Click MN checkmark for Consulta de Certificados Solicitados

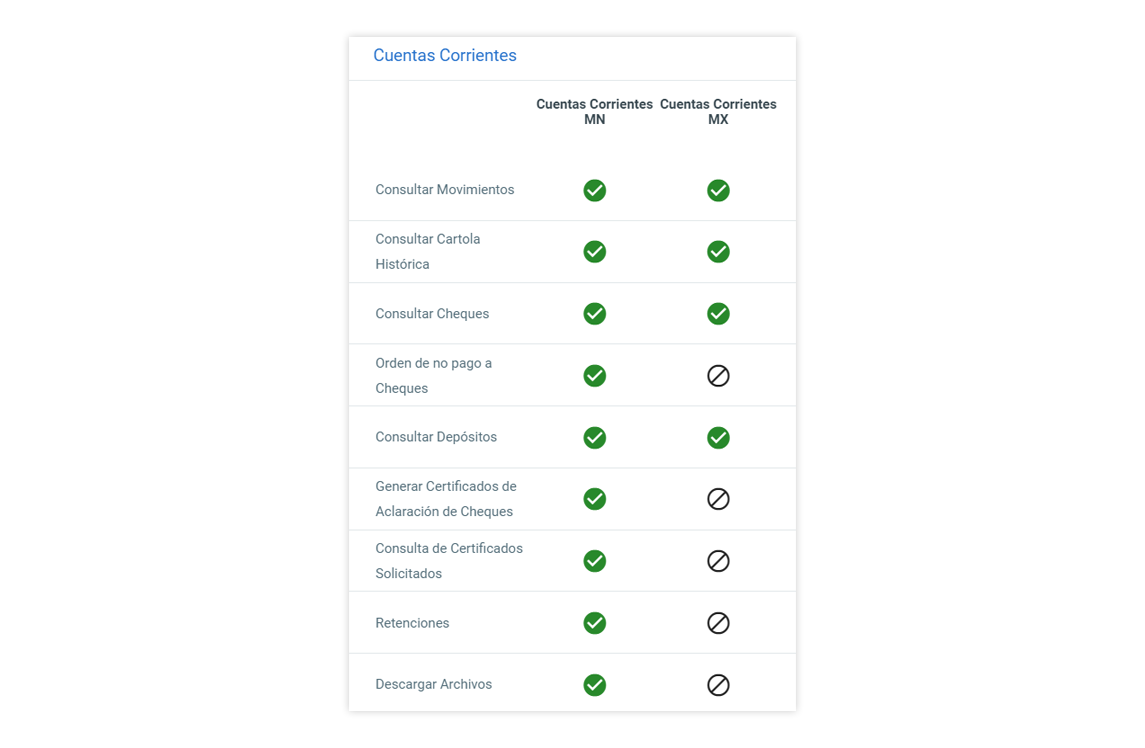(x=595, y=561)
